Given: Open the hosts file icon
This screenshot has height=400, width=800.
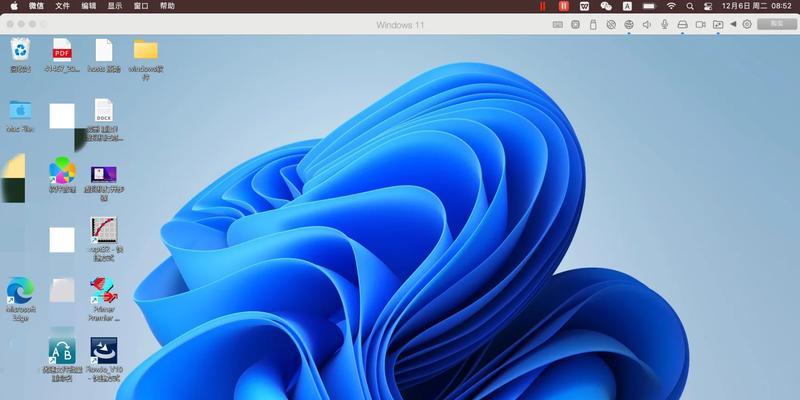Looking at the screenshot, I should [104, 55].
